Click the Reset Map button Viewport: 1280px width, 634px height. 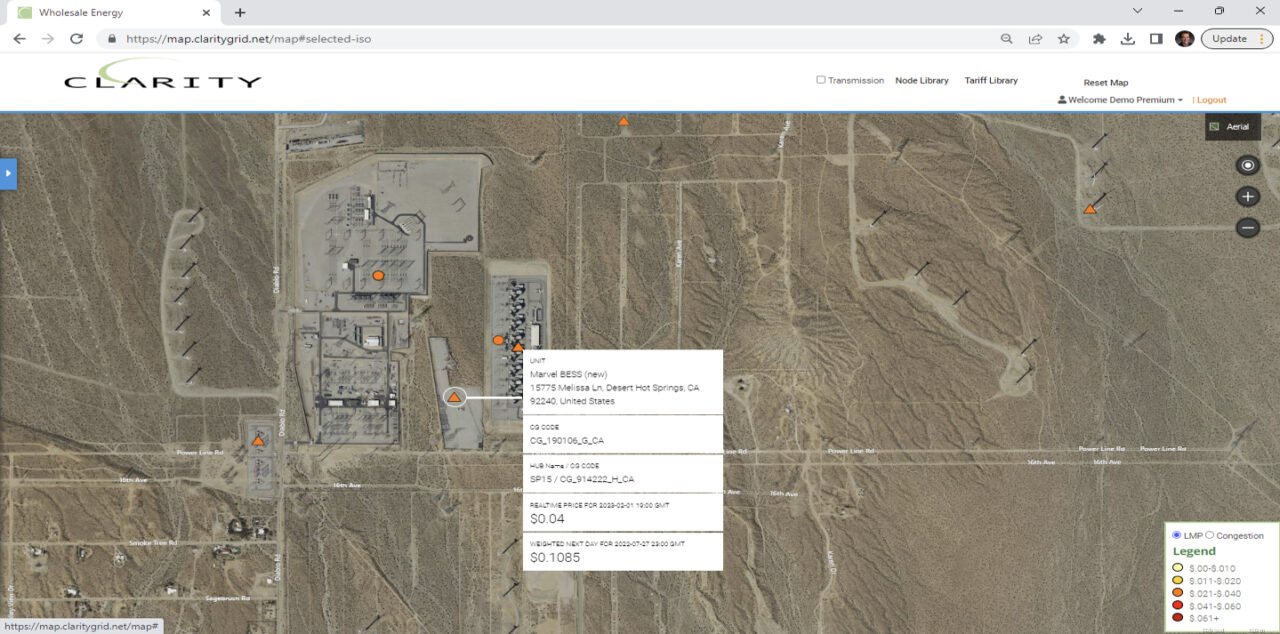click(1105, 83)
